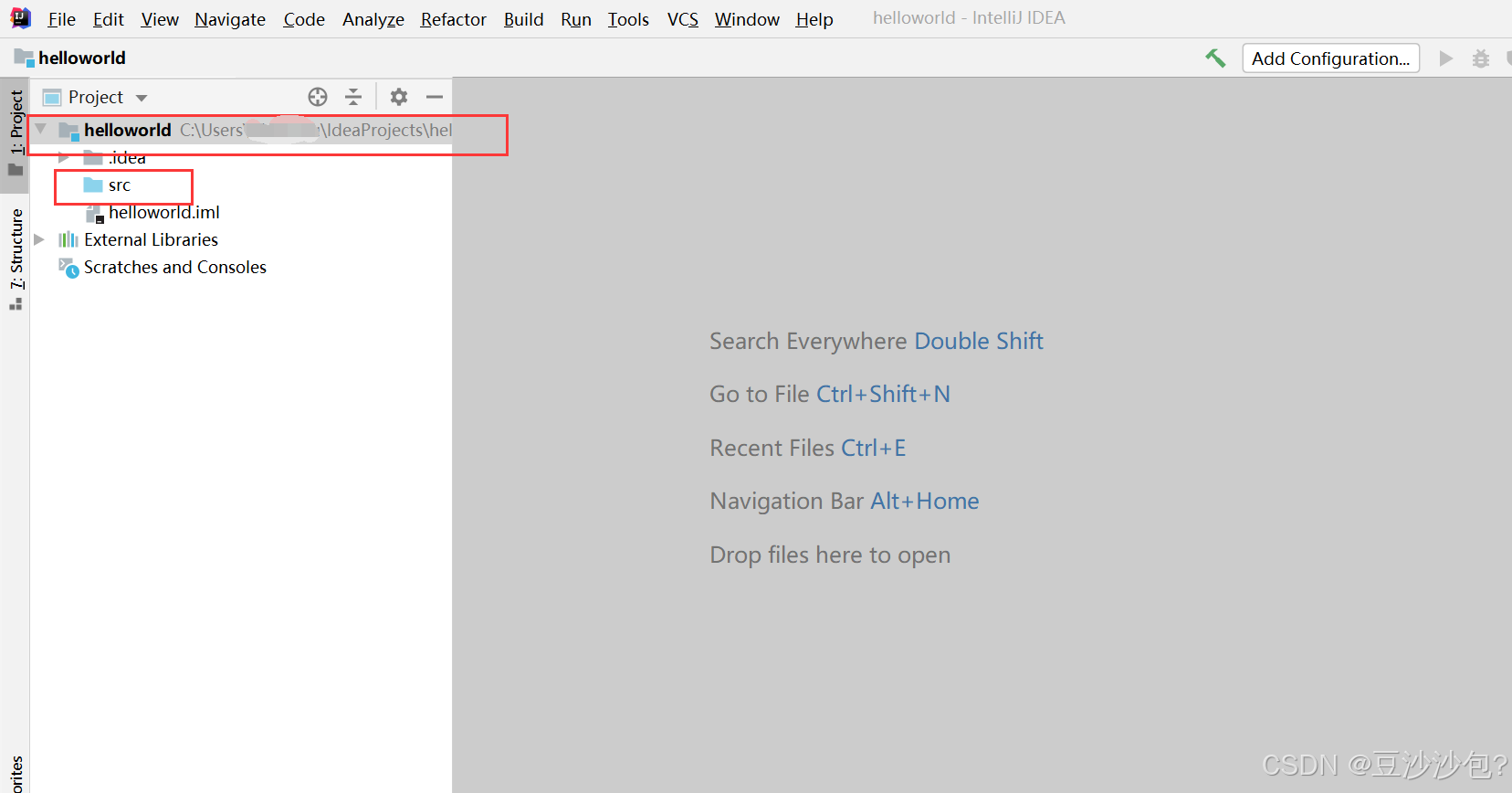Toggle the 7: Structure side tab
Viewport: 1512px width, 793px height.
click(x=16, y=259)
